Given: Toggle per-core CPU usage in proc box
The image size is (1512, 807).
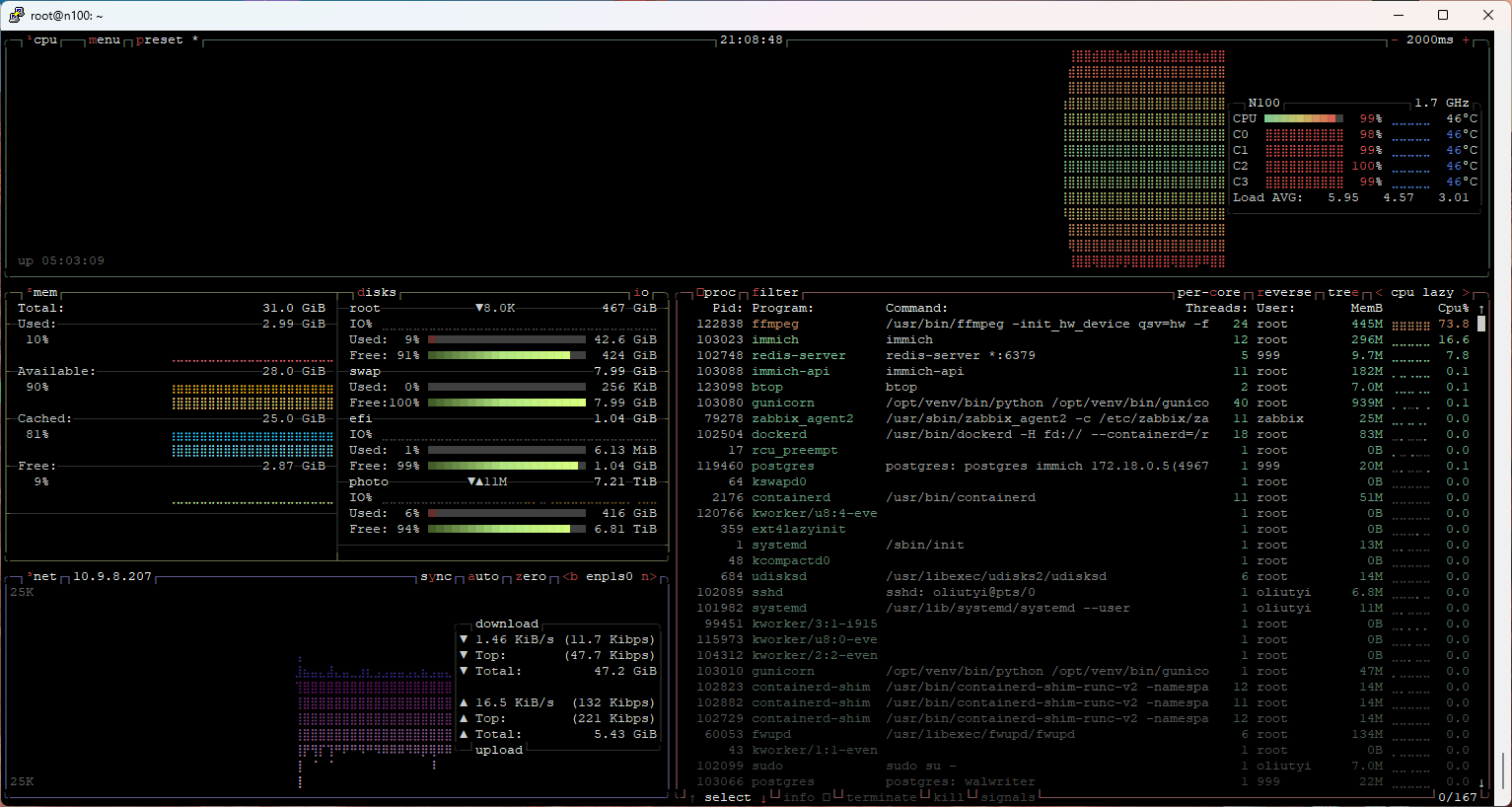Looking at the screenshot, I should coord(1208,293).
